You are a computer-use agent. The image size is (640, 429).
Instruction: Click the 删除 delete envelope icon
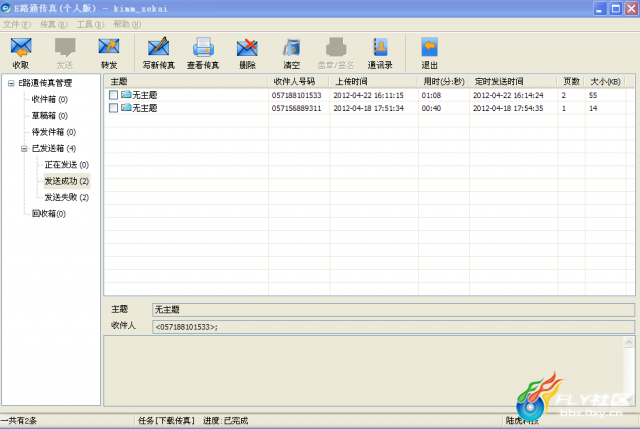[247, 47]
